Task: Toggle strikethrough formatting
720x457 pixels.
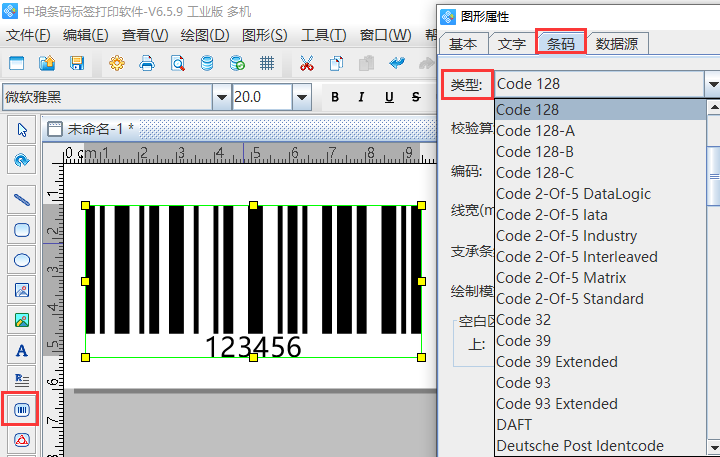Action: coord(416,97)
